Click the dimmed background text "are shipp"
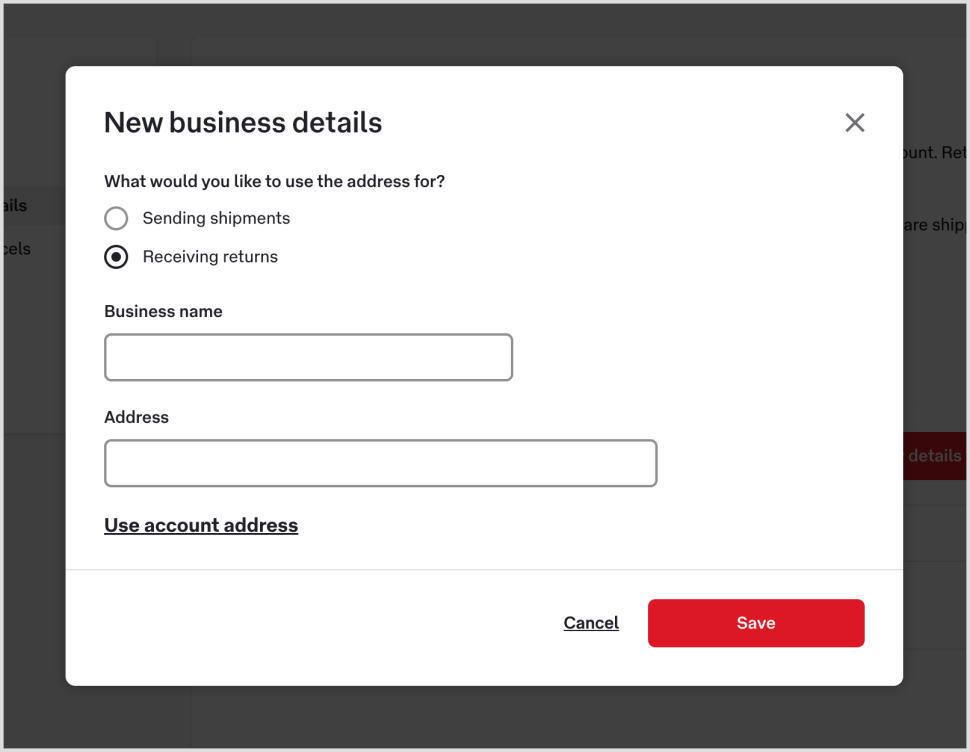Image resolution: width=970 pixels, height=752 pixels. click(x=934, y=225)
